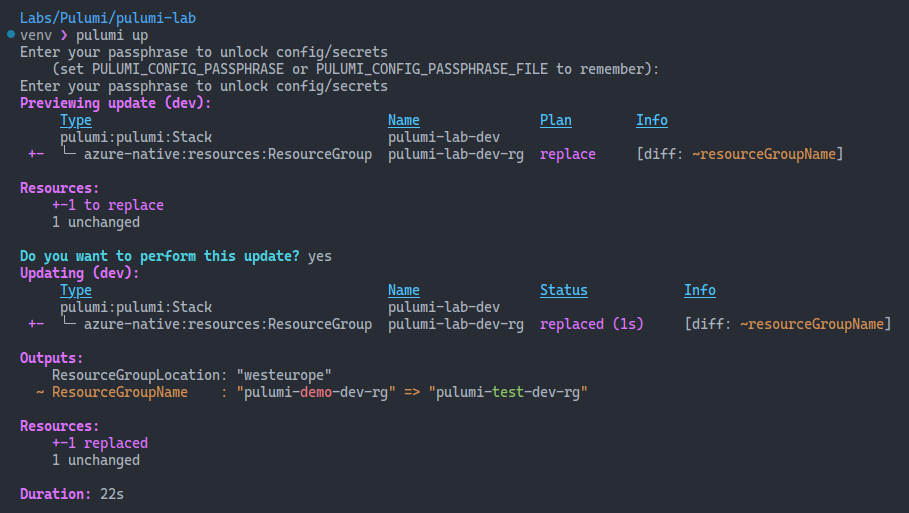
Task: Click the 'Info' header in preview table
Action: 652,120
